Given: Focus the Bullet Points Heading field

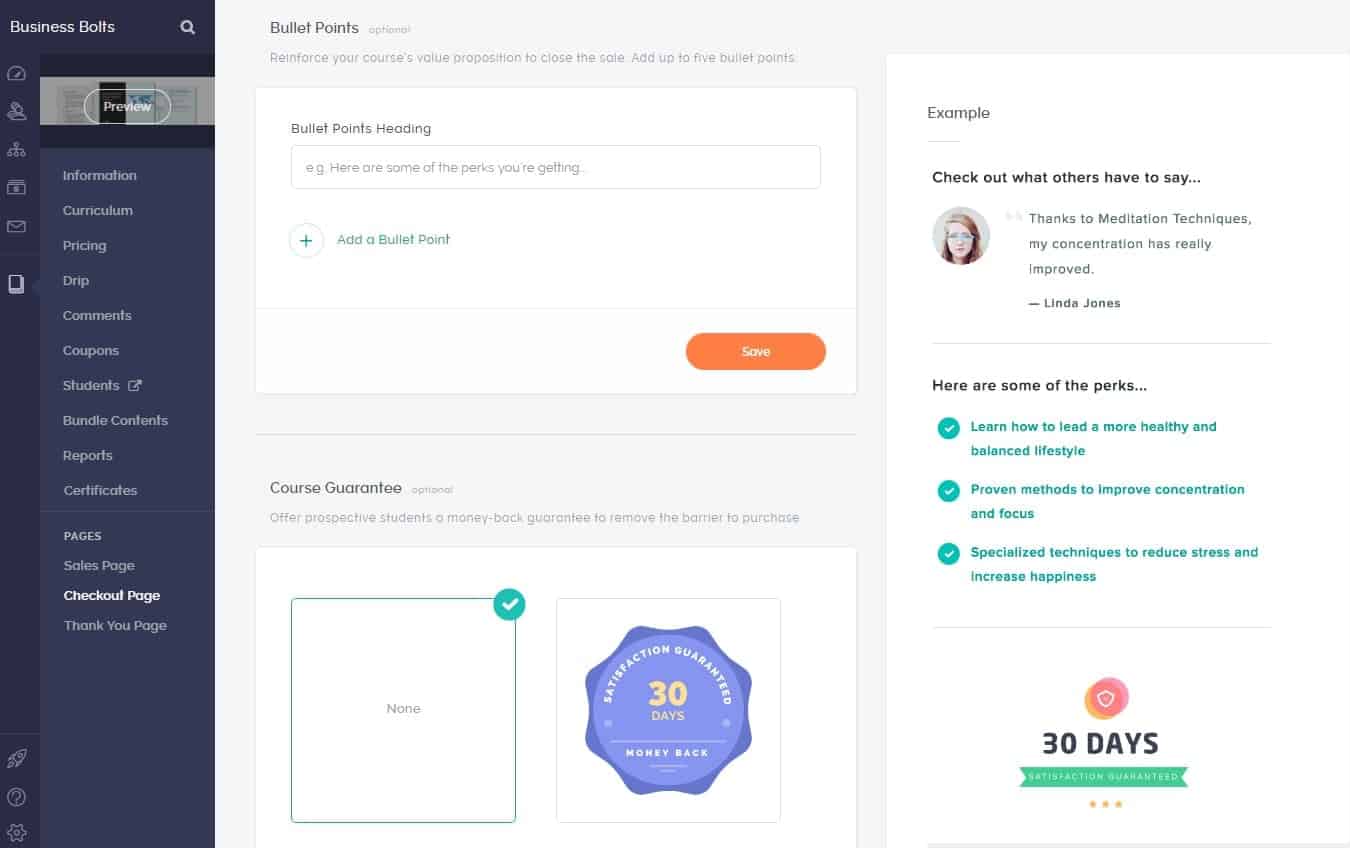Looking at the screenshot, I should point(555,168).
